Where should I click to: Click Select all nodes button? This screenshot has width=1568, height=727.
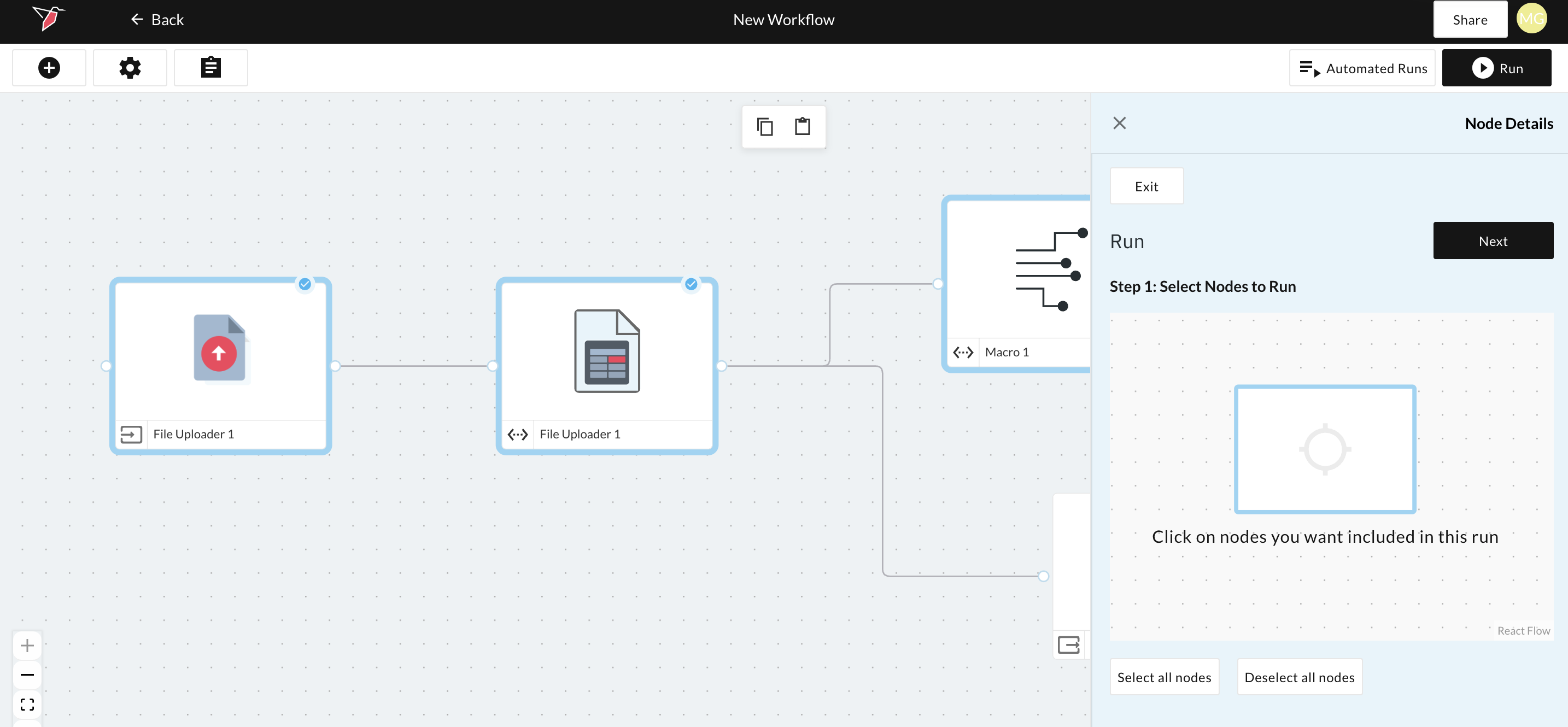[x=1164, y=677]
